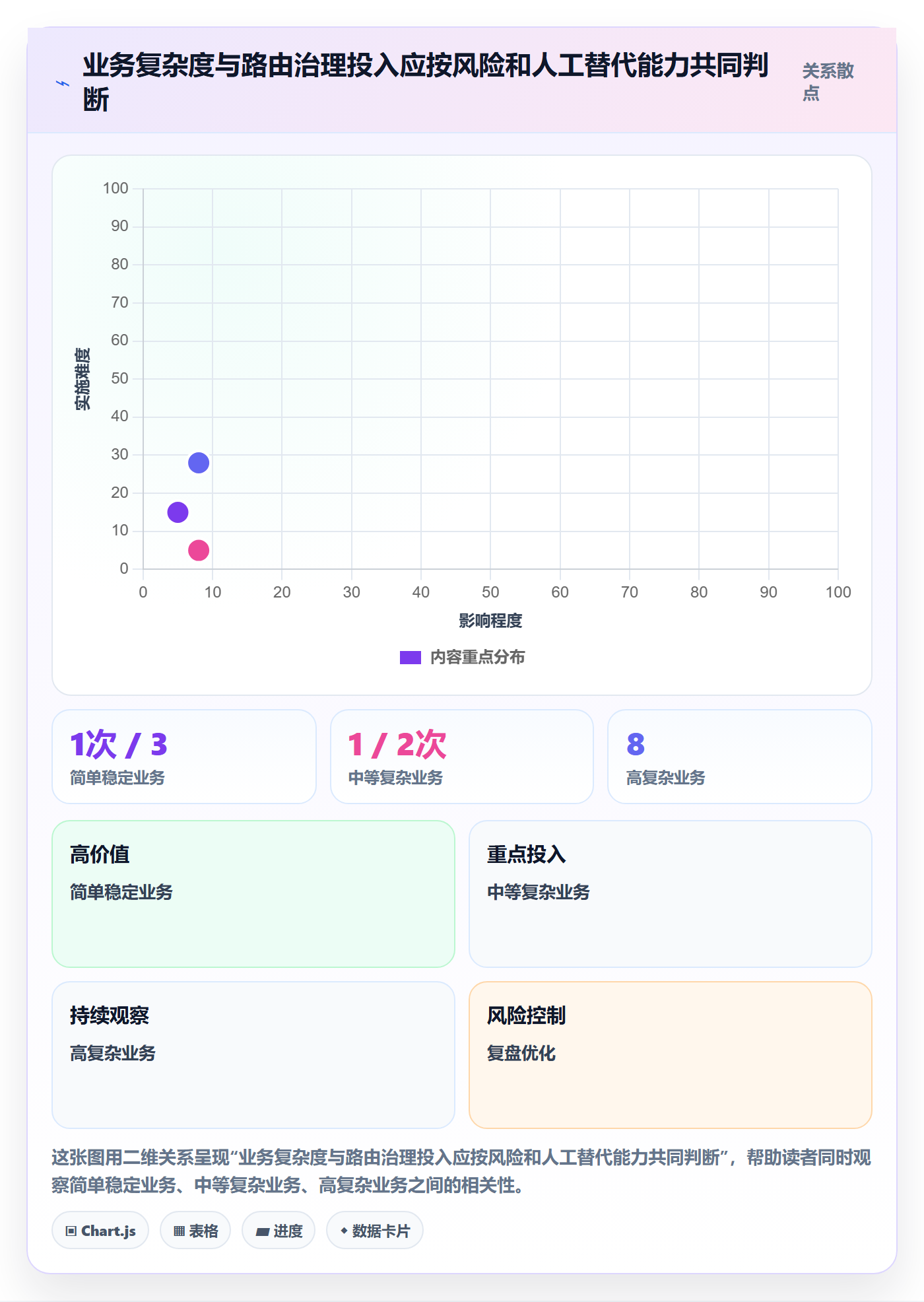Open the 1次 / 3 简单稳定业务 stat card
Screen dimensions: 924x1302
coord(184,757)
